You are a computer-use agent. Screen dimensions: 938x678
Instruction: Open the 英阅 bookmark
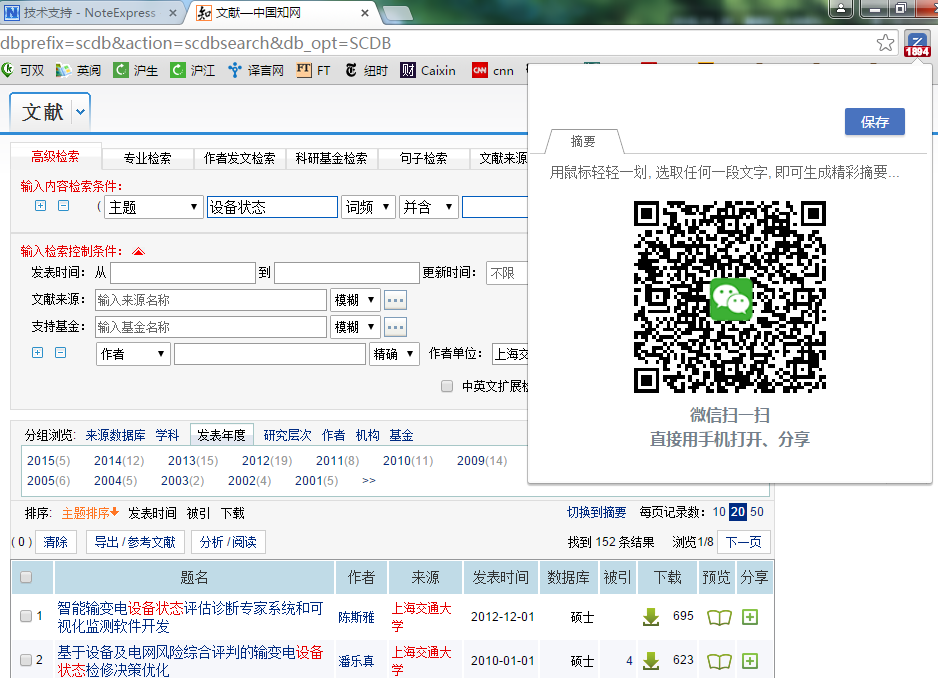[x=78, y=71]
